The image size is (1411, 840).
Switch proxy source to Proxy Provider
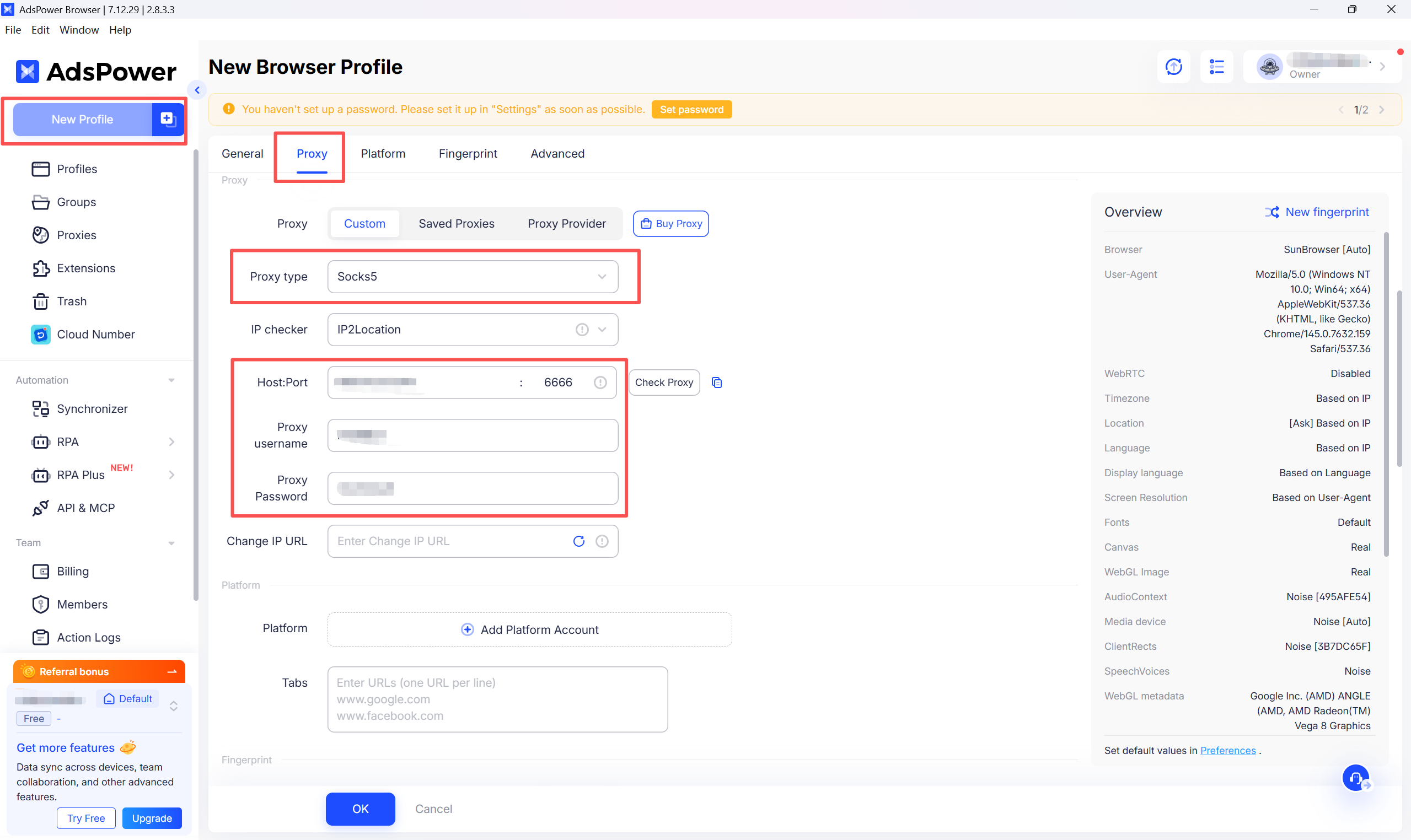[566, 224]
